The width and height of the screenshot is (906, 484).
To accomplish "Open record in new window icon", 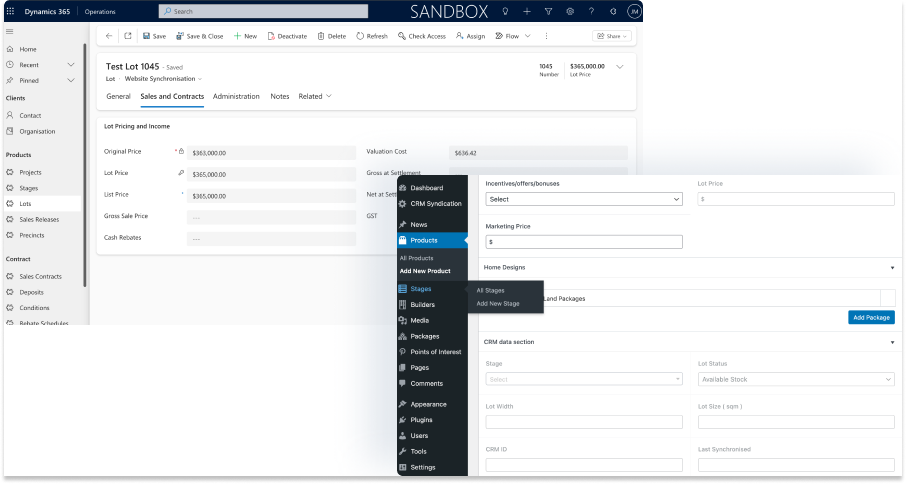I will (128, 36).
